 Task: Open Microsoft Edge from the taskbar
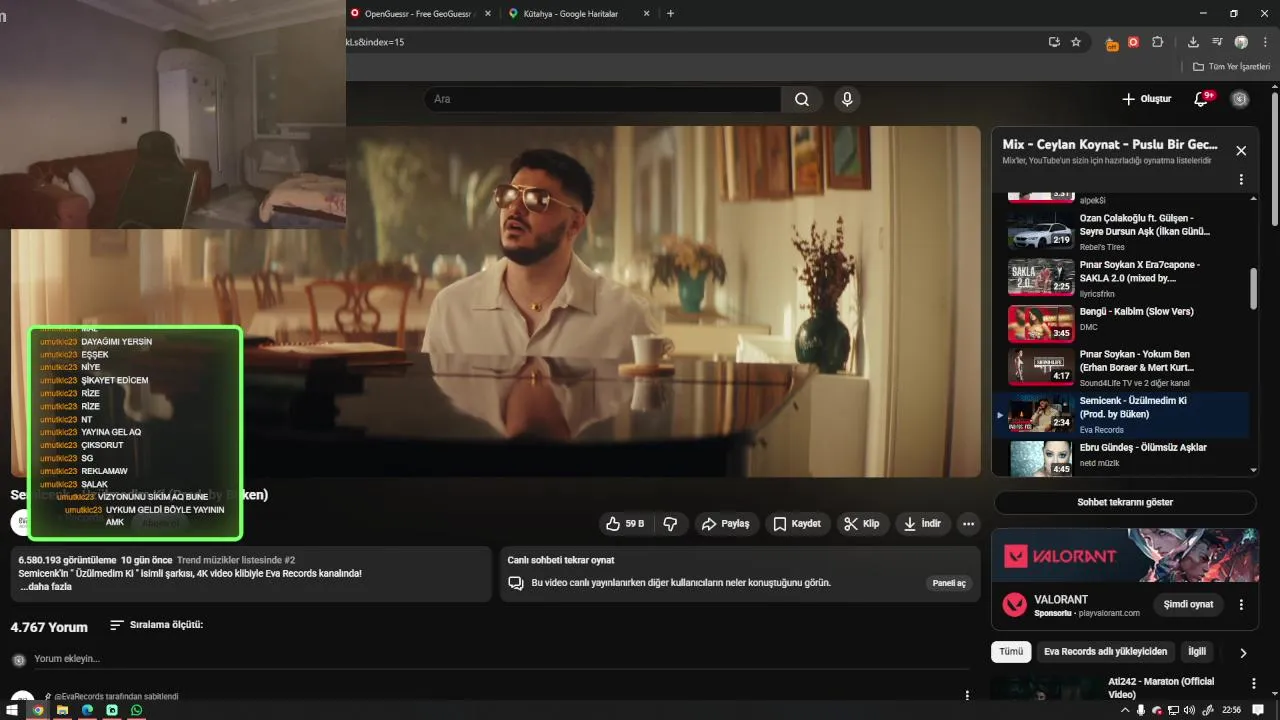pyautogui.click(x=87, y=710)
